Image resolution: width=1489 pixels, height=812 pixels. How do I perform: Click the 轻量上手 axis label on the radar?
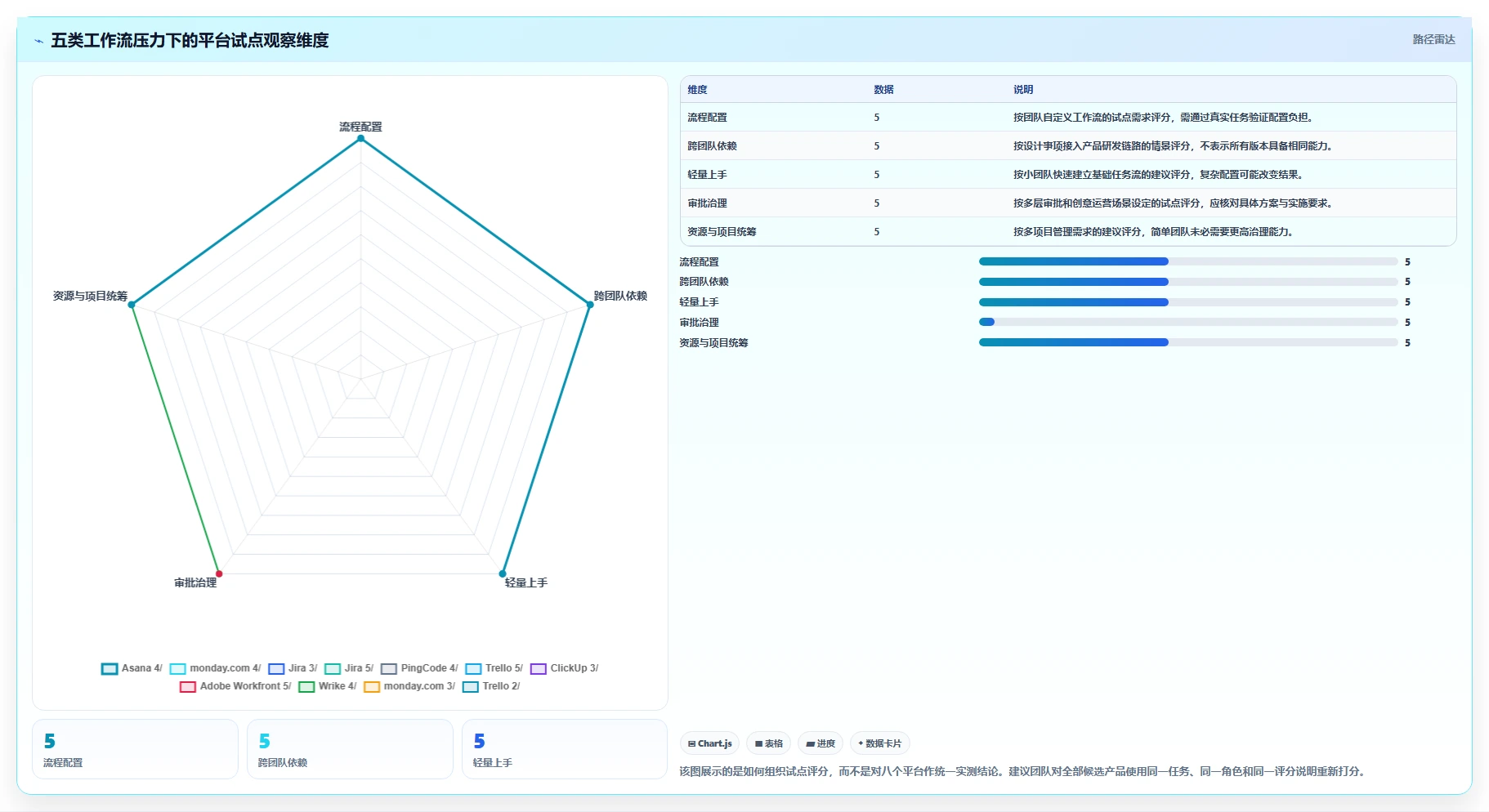pyautogui.click(x=526, y=582)
